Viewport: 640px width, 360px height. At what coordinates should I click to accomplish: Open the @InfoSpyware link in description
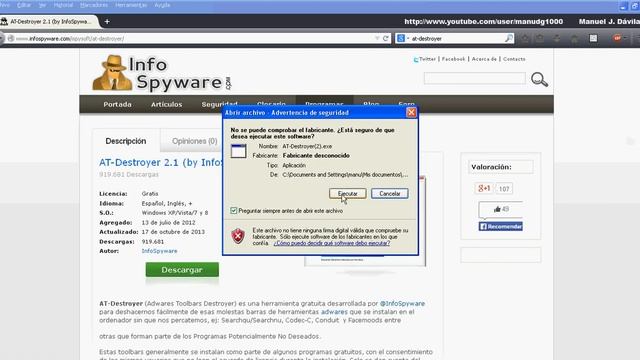(x=402, y=303)
